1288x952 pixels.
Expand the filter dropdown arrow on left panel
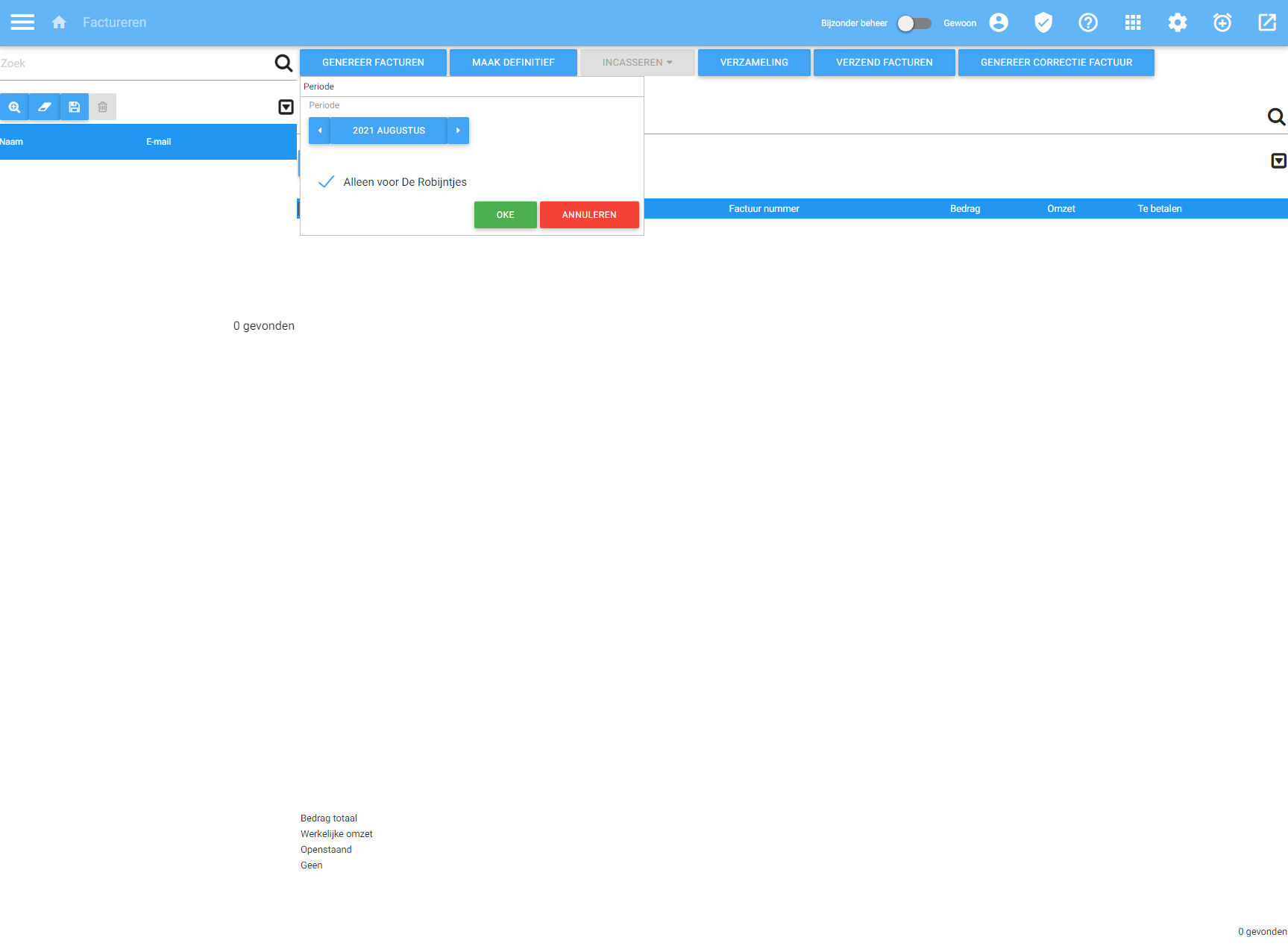tap(286, 107)
